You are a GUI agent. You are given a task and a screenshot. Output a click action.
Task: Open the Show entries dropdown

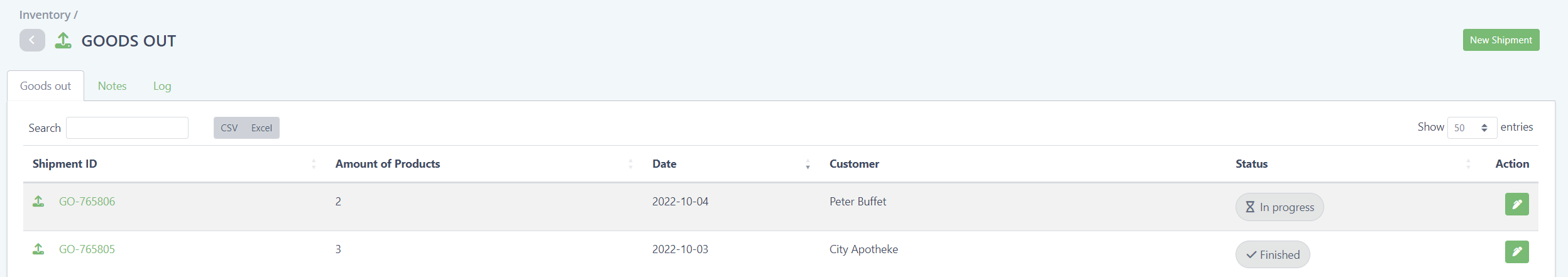pyautogui.click(x=1471, y=128)
